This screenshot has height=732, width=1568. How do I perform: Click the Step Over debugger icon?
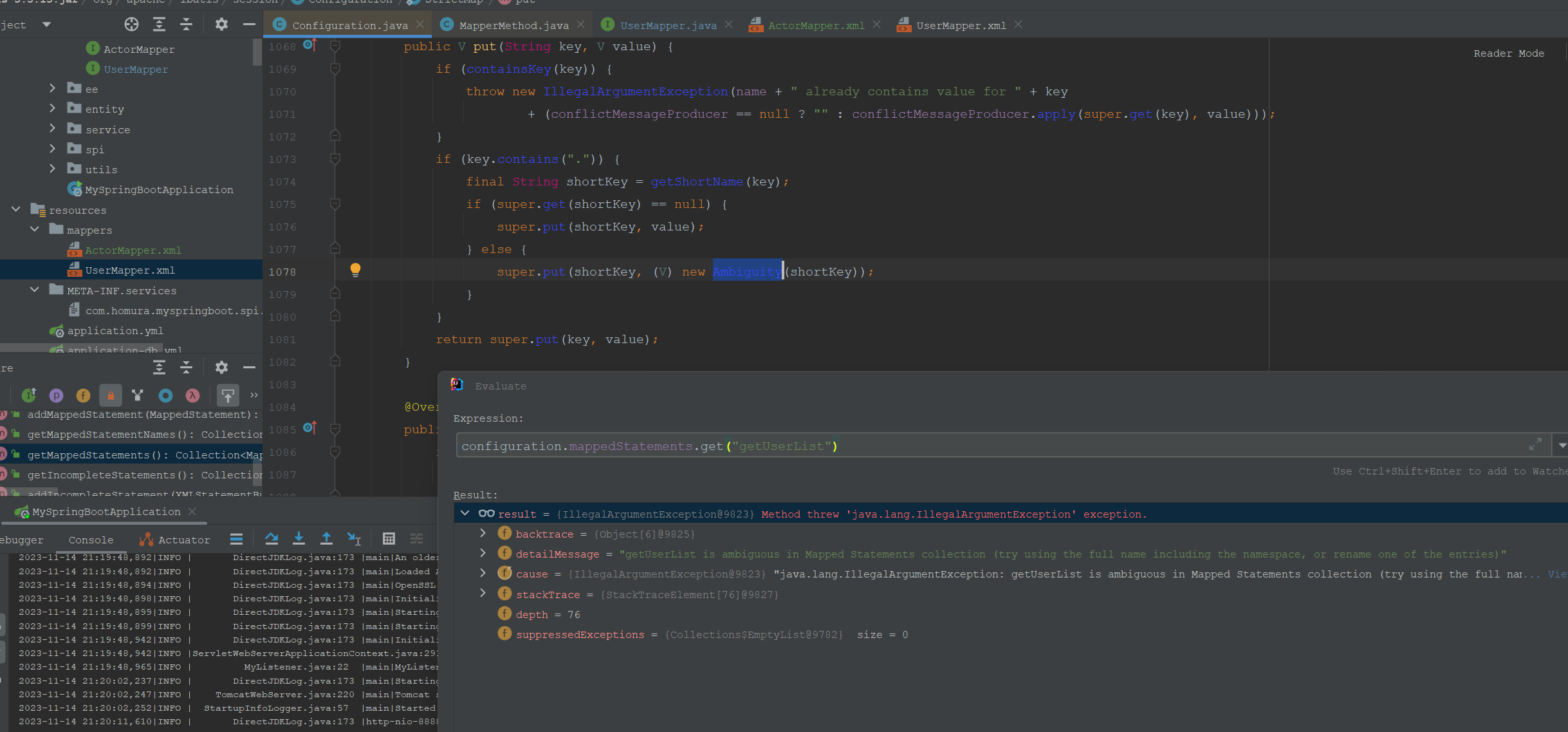coord(272,539)
